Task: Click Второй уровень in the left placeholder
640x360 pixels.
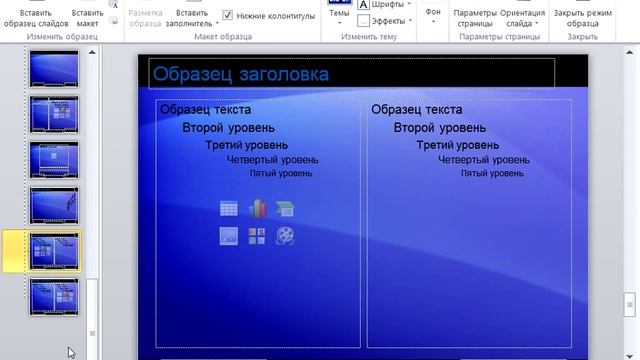Action: click(228, 128)
